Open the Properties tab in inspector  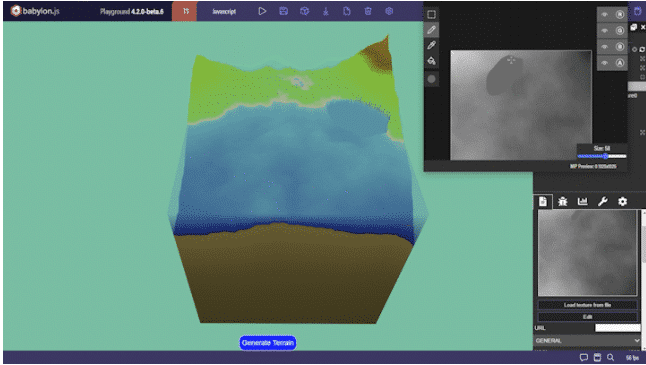(543, 201)
